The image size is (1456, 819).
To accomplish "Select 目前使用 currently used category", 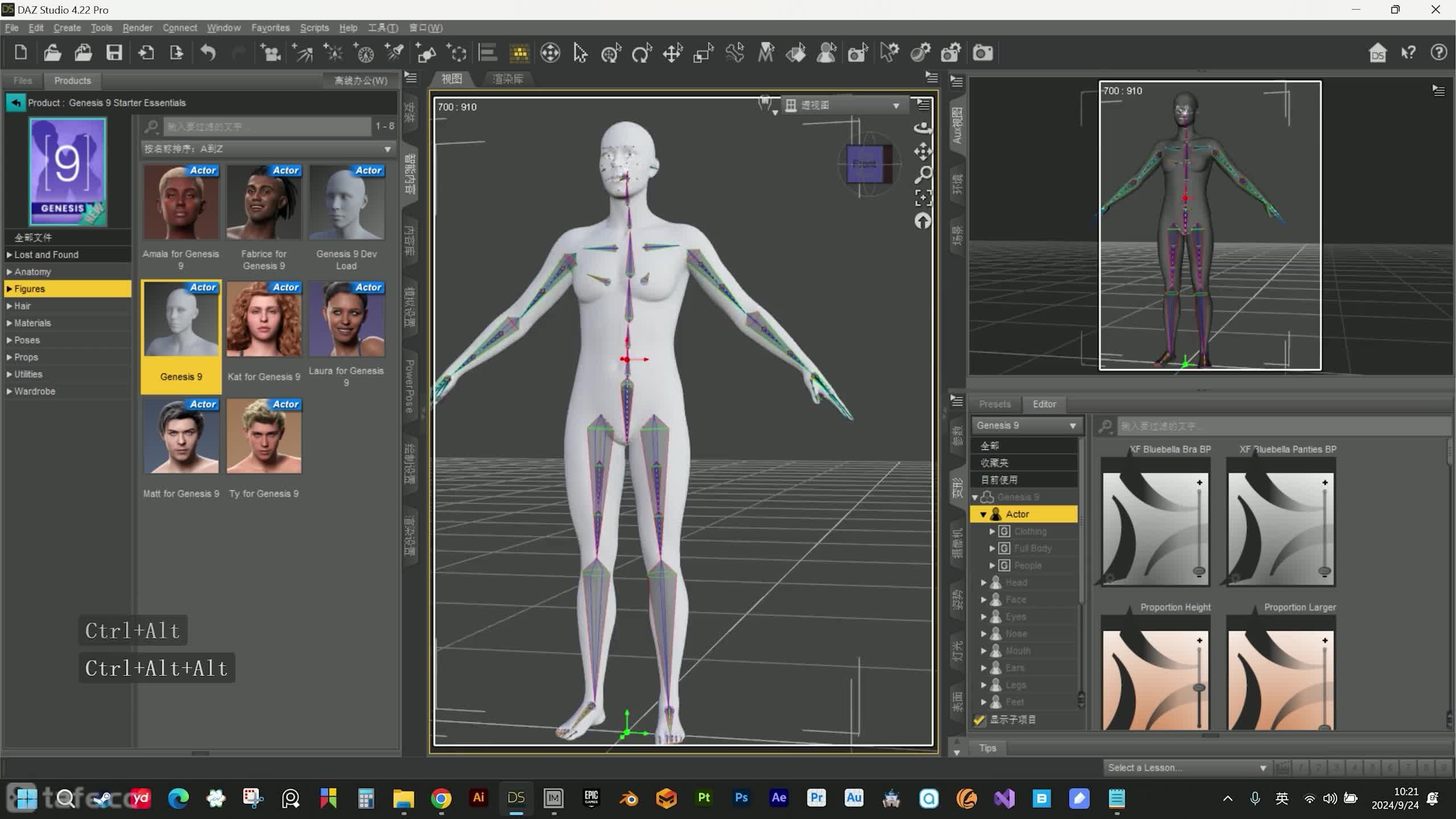I will point(1024,480).
